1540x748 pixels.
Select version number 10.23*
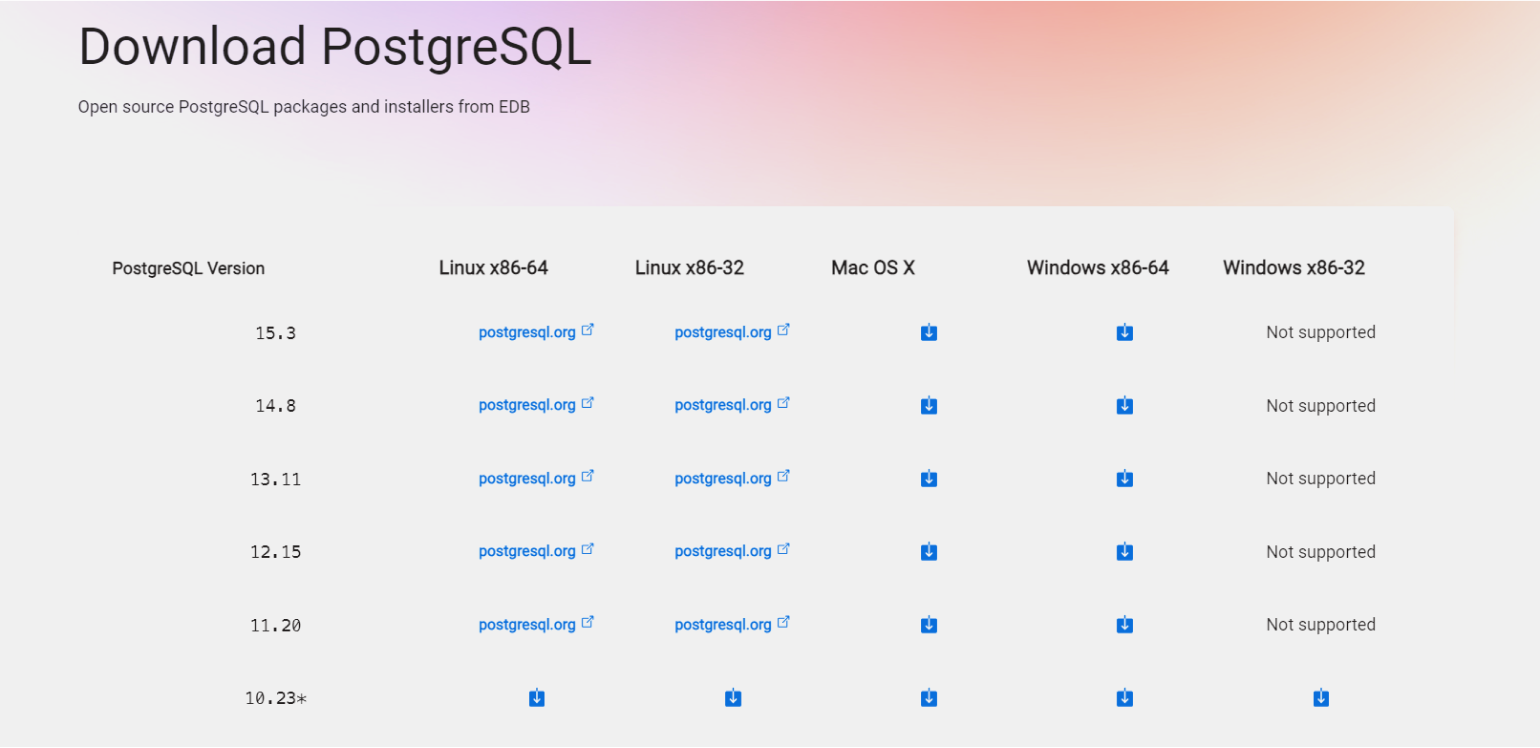pos(276,698)
